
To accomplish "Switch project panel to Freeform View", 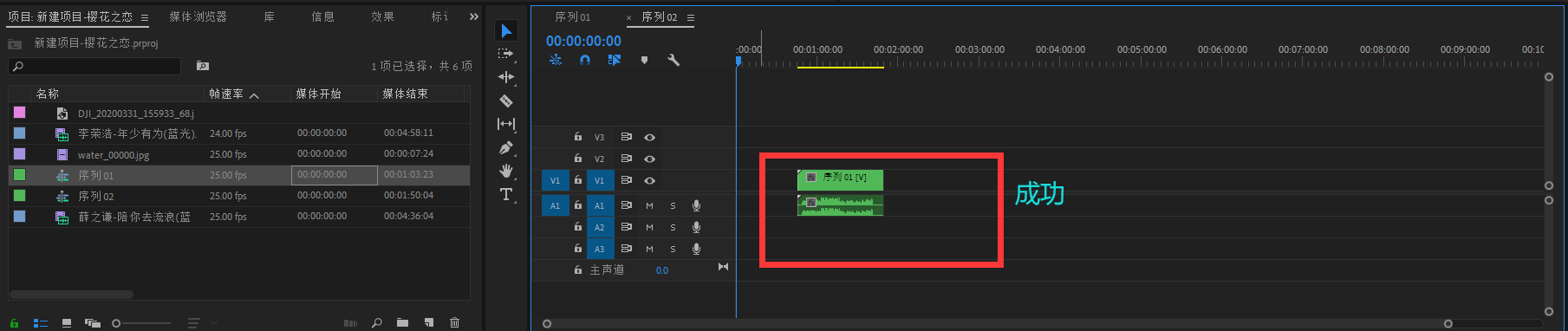I will [92, 322].
